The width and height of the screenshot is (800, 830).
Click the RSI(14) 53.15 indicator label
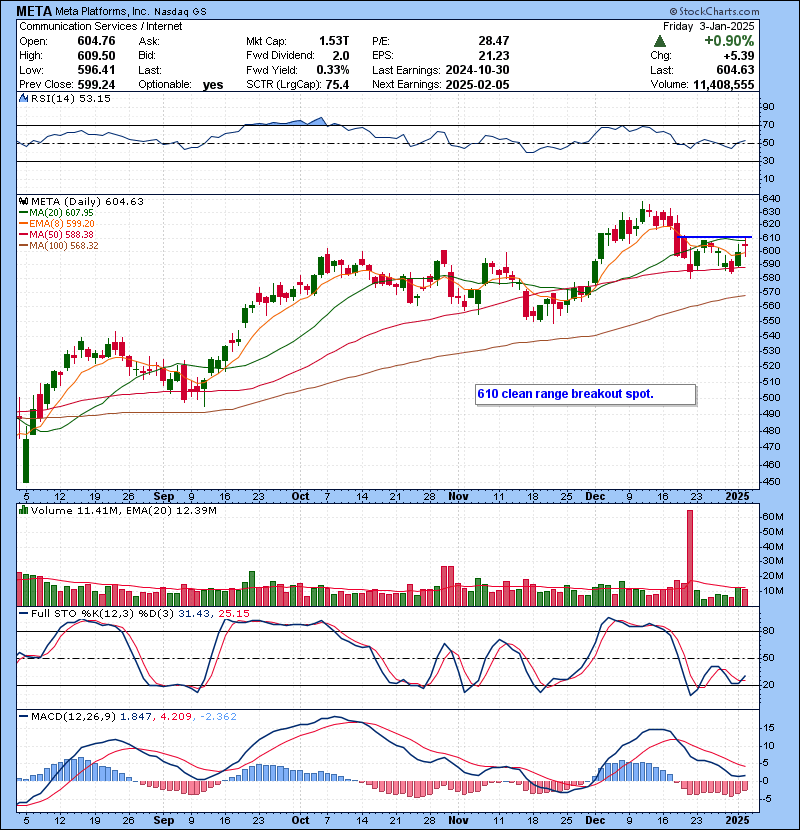[71, 98]
